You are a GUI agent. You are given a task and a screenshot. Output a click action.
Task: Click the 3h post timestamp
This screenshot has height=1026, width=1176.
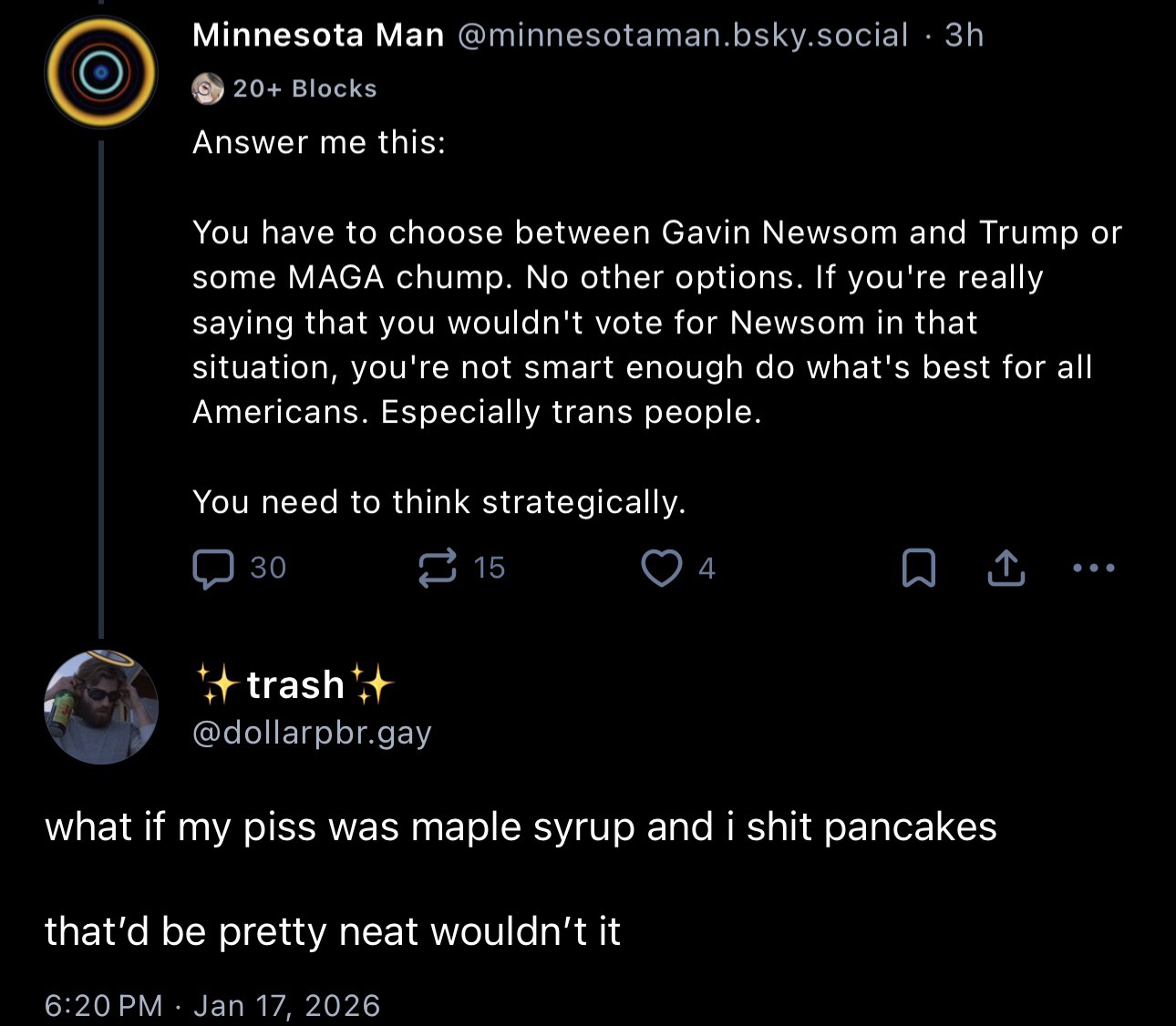pyautogui.click(x=965, y=35)
